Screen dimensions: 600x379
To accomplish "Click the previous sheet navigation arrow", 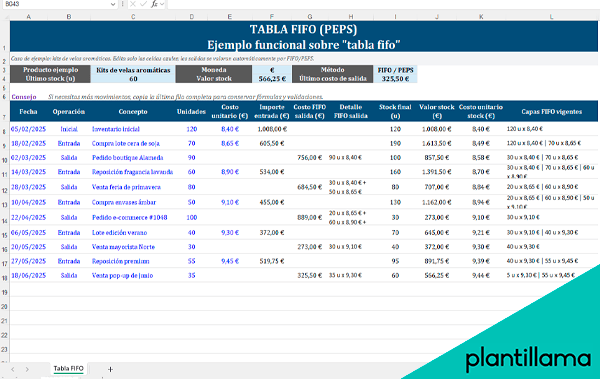I will 13,369.
